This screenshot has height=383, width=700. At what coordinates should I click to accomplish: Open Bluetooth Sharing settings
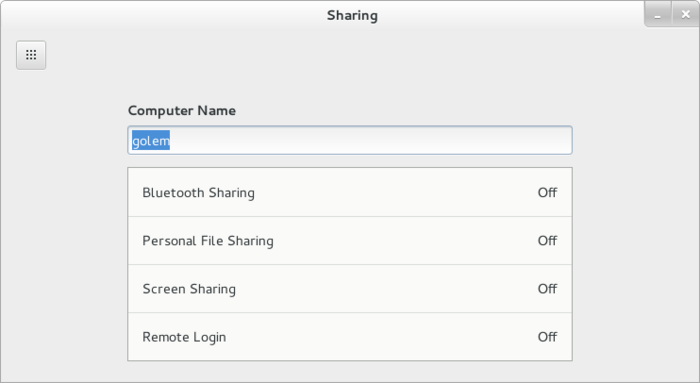click(350, 192)
